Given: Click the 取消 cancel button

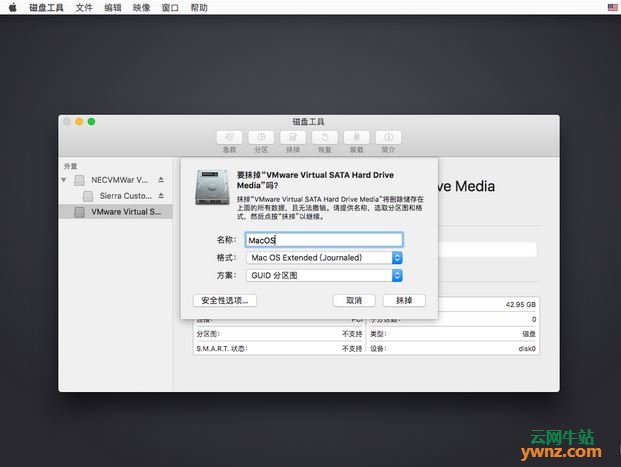Looking at the screenshot, I should click(354, 300).
